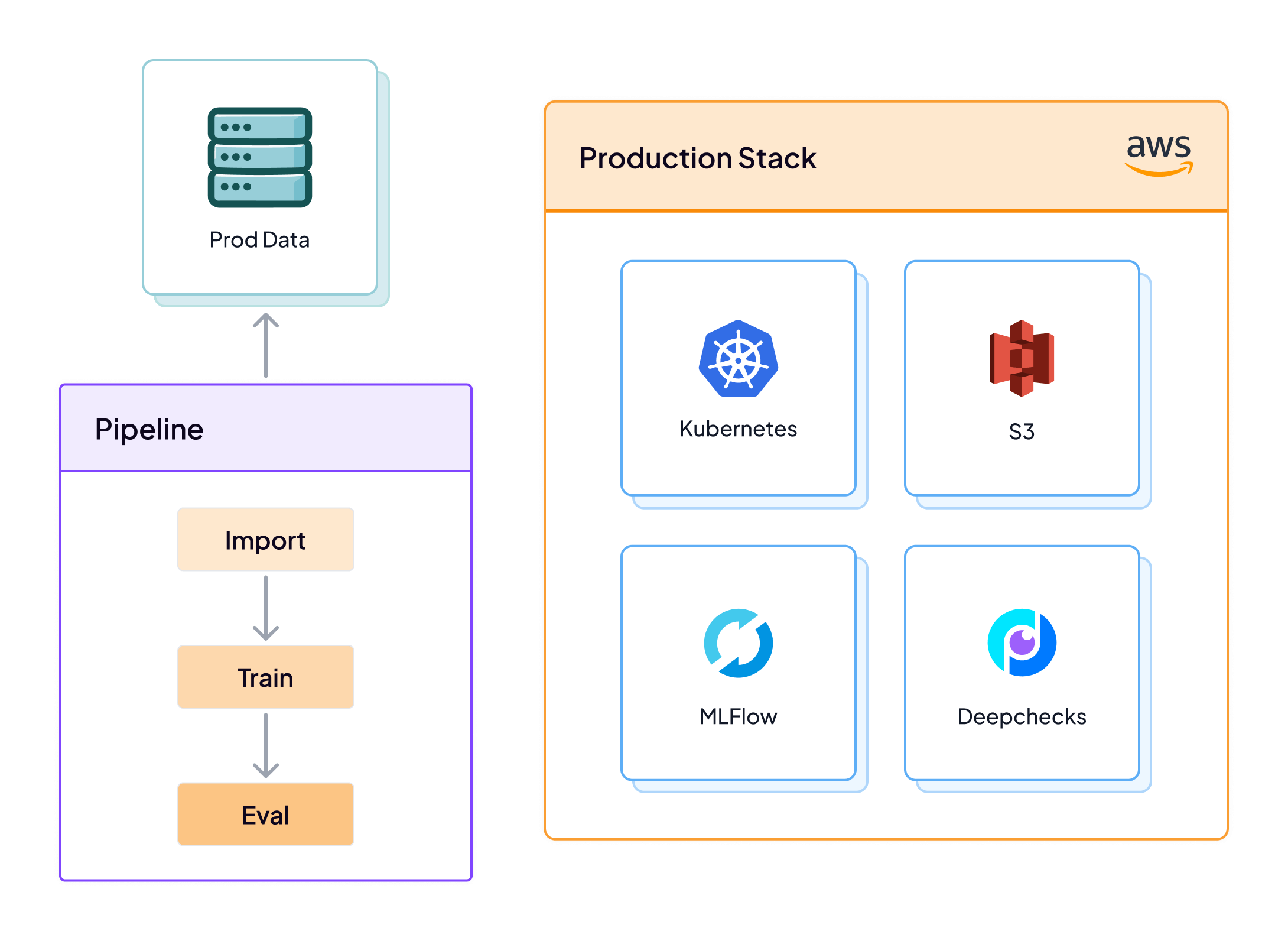The height and width of the screenshot is (941, 1288).
Task: Click the arrow from Pipeline to Prod Data
Action: pyautogui.click(x=265, y=346)
